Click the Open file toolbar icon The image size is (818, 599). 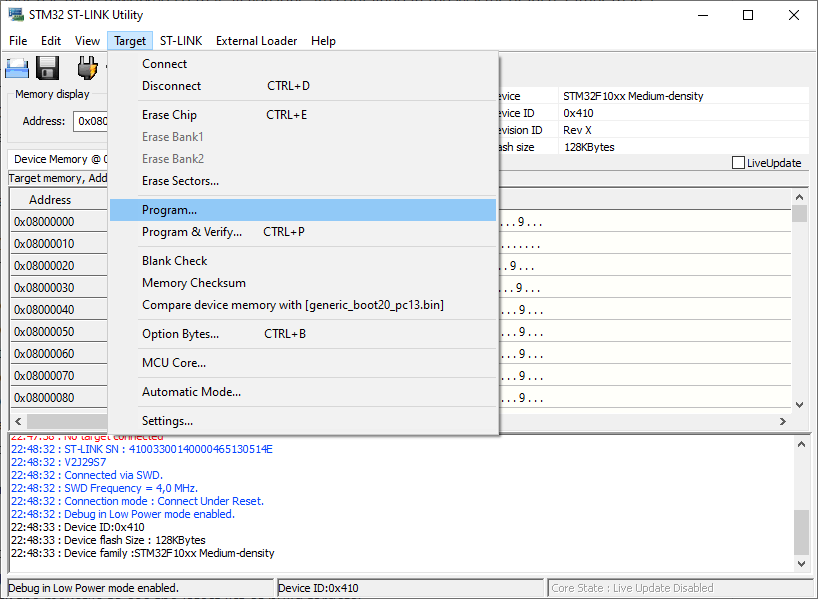[x=17, y=68]
